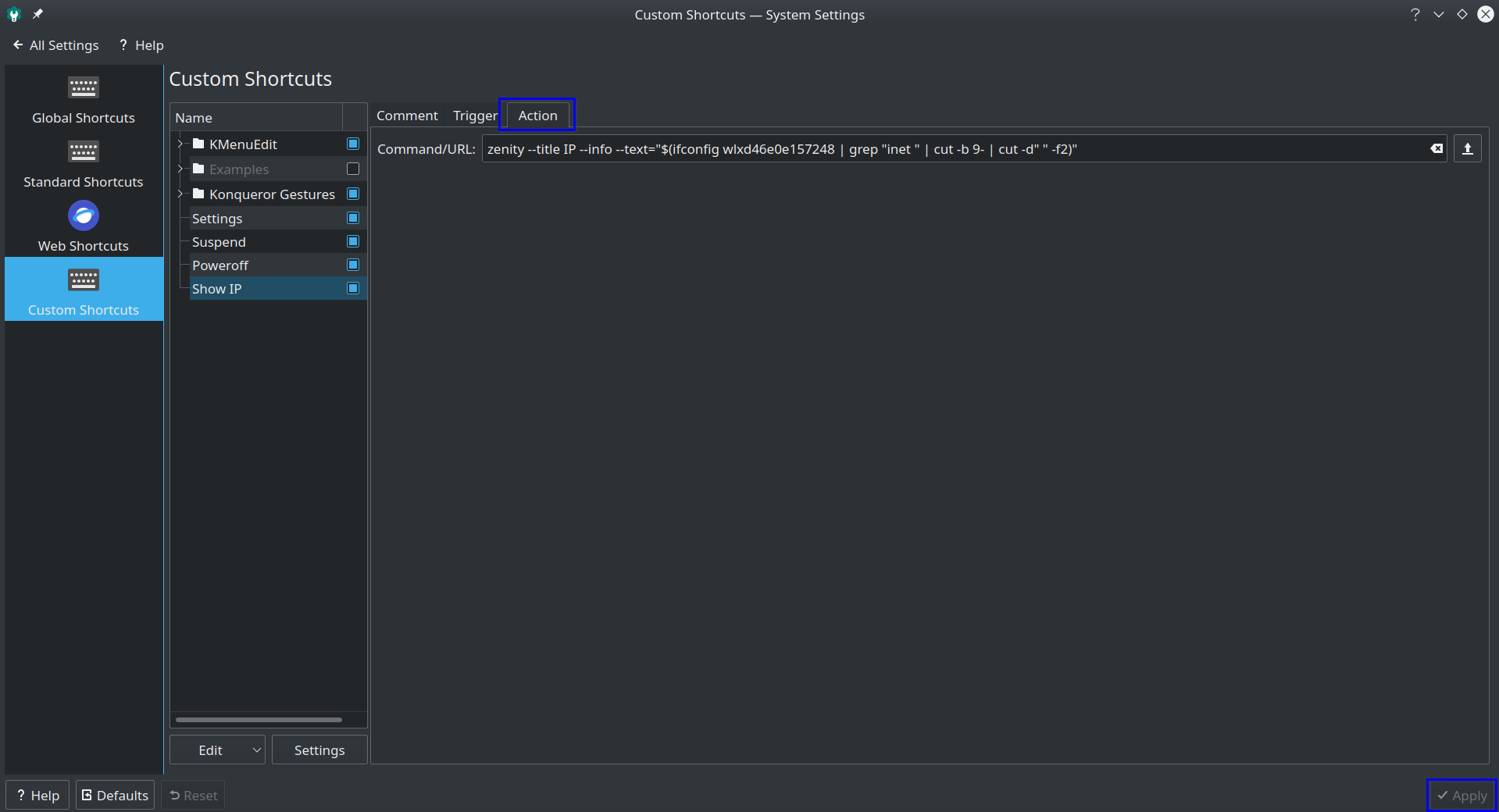Open the Trigger tab
Viewport: 1499px width, 812px height.
(x=473, y=115)
